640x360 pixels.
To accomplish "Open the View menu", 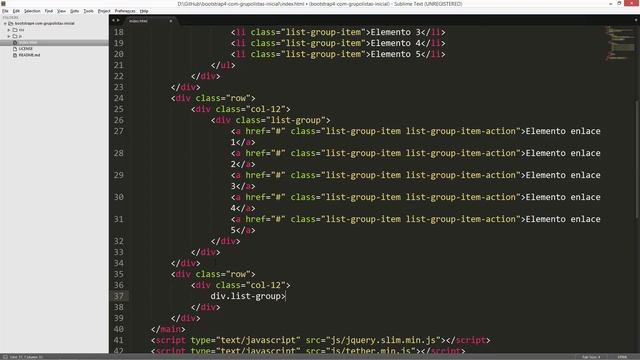I will 61,11.
